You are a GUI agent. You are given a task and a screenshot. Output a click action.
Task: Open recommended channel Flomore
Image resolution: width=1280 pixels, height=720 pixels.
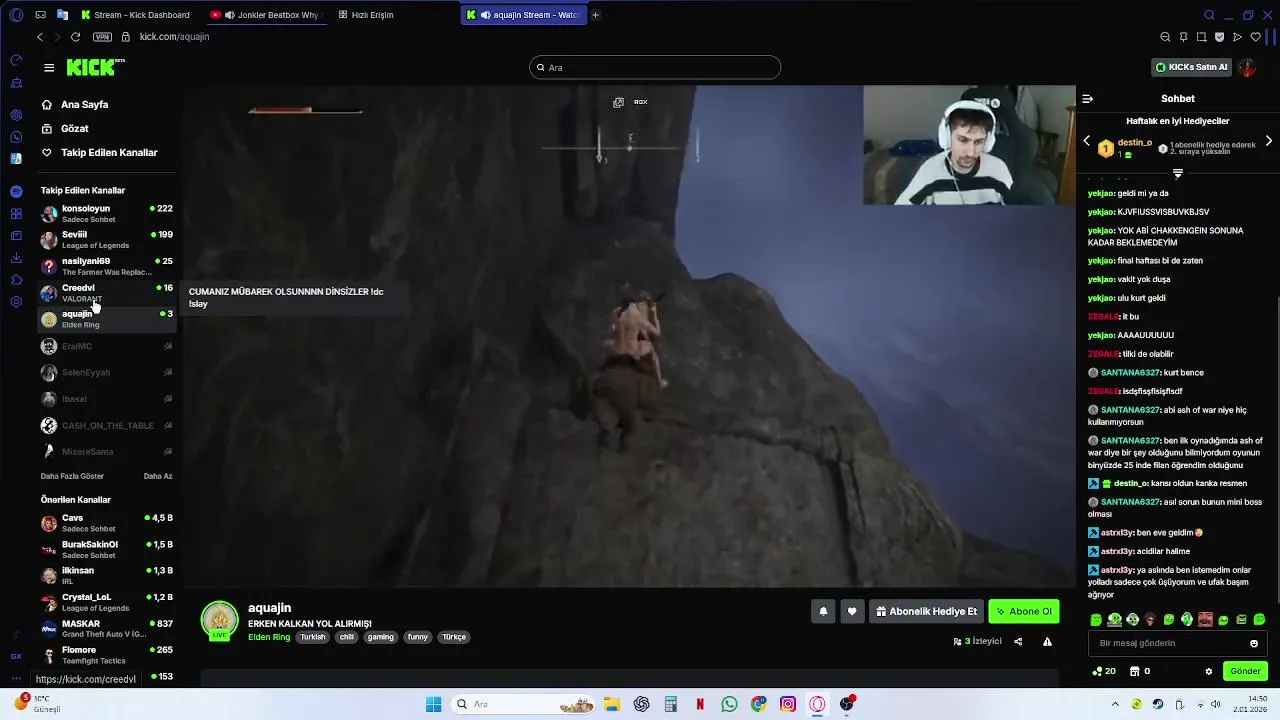[107, 654]
